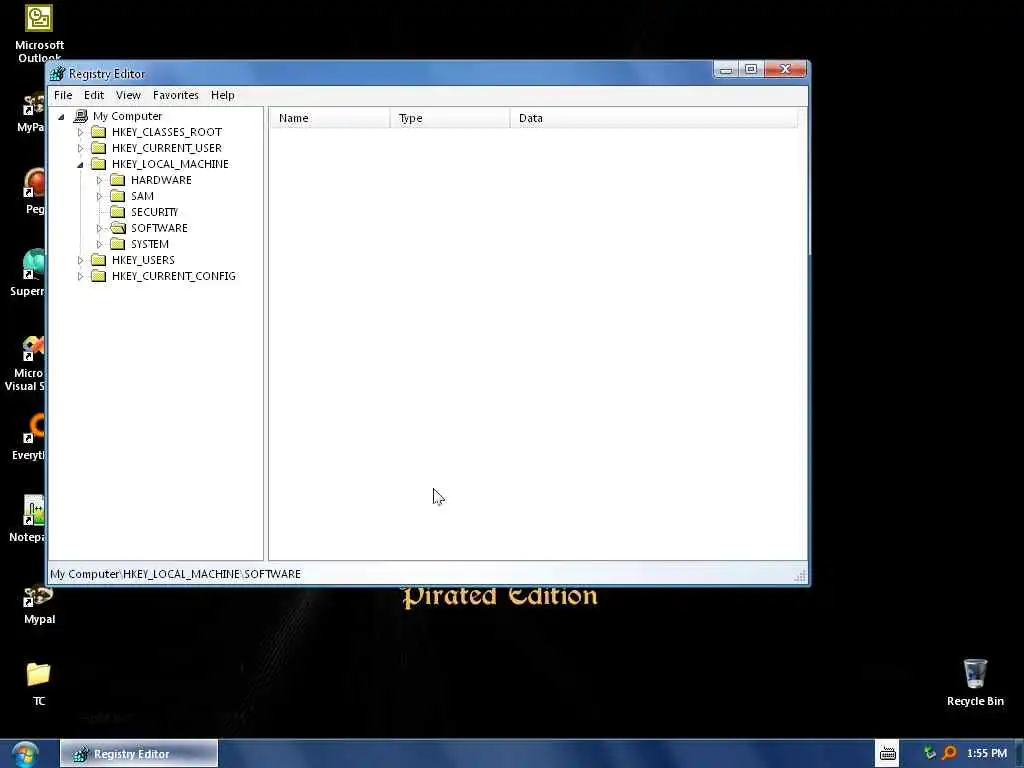
Task: Collapse the My Computer tree node
Action: pyautogui.click(x=61, y=117)
